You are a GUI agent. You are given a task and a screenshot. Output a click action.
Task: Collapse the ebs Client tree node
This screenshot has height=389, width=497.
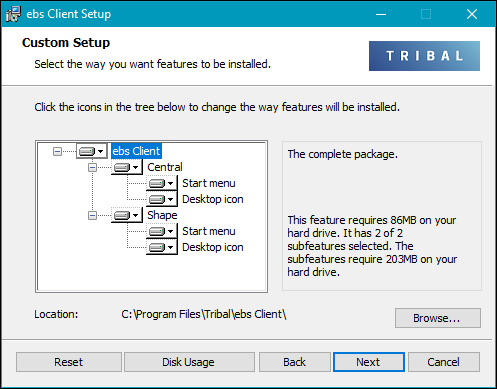[57, 151]
